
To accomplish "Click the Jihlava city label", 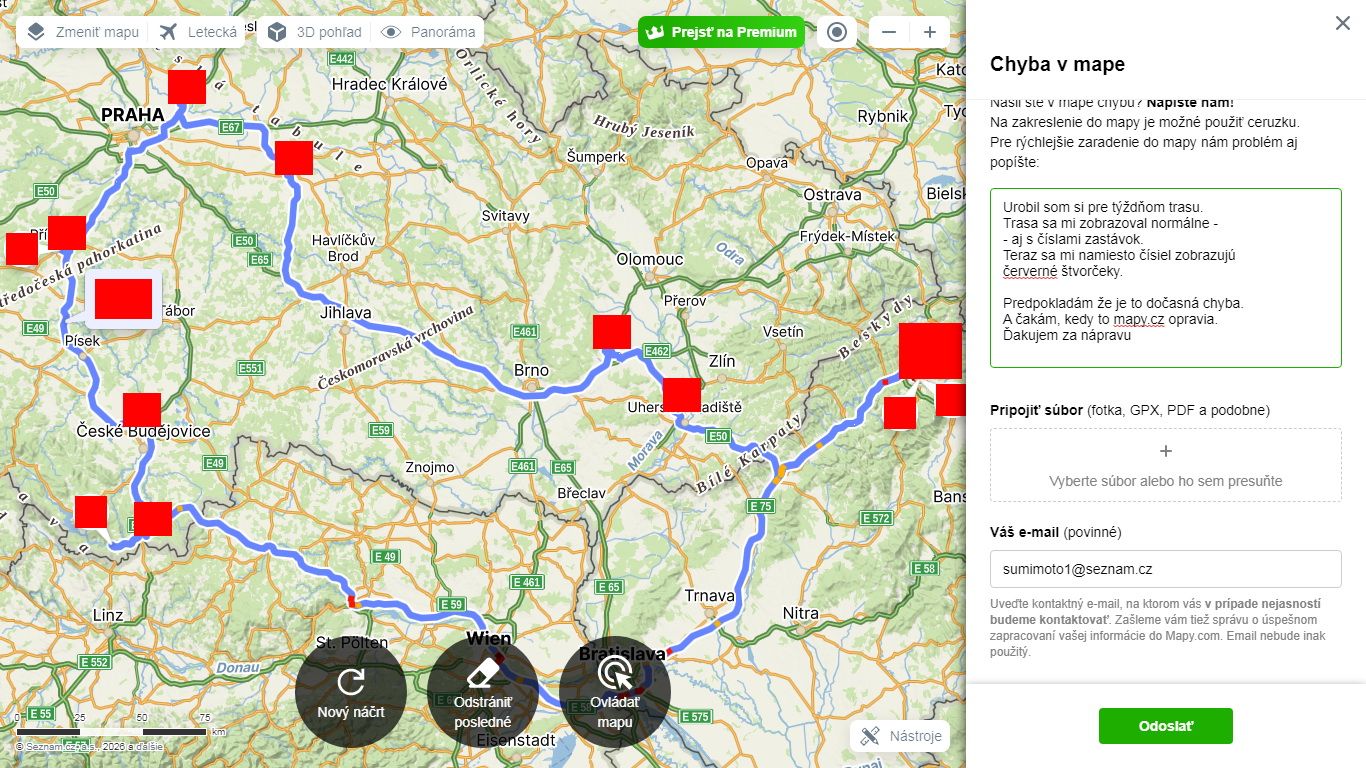I will (x=345, y=313).
